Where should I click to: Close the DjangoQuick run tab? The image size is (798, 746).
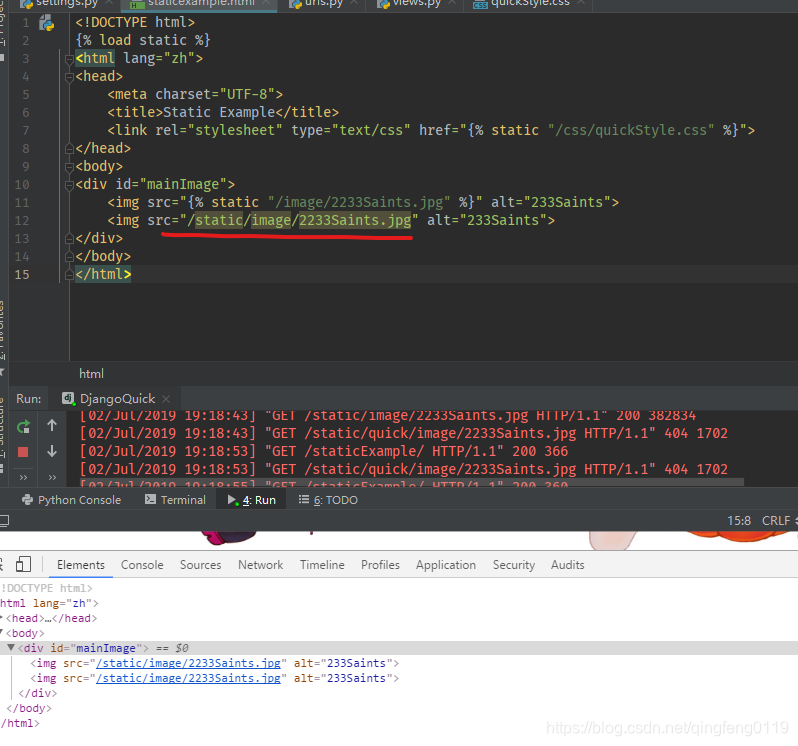166,399
